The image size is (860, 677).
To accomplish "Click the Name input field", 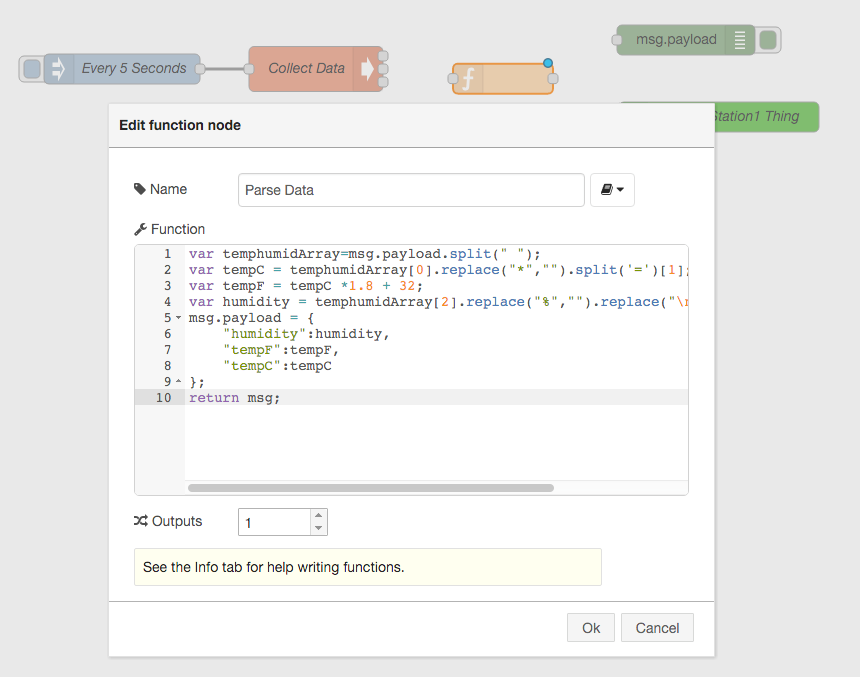I will click(411, 190).
